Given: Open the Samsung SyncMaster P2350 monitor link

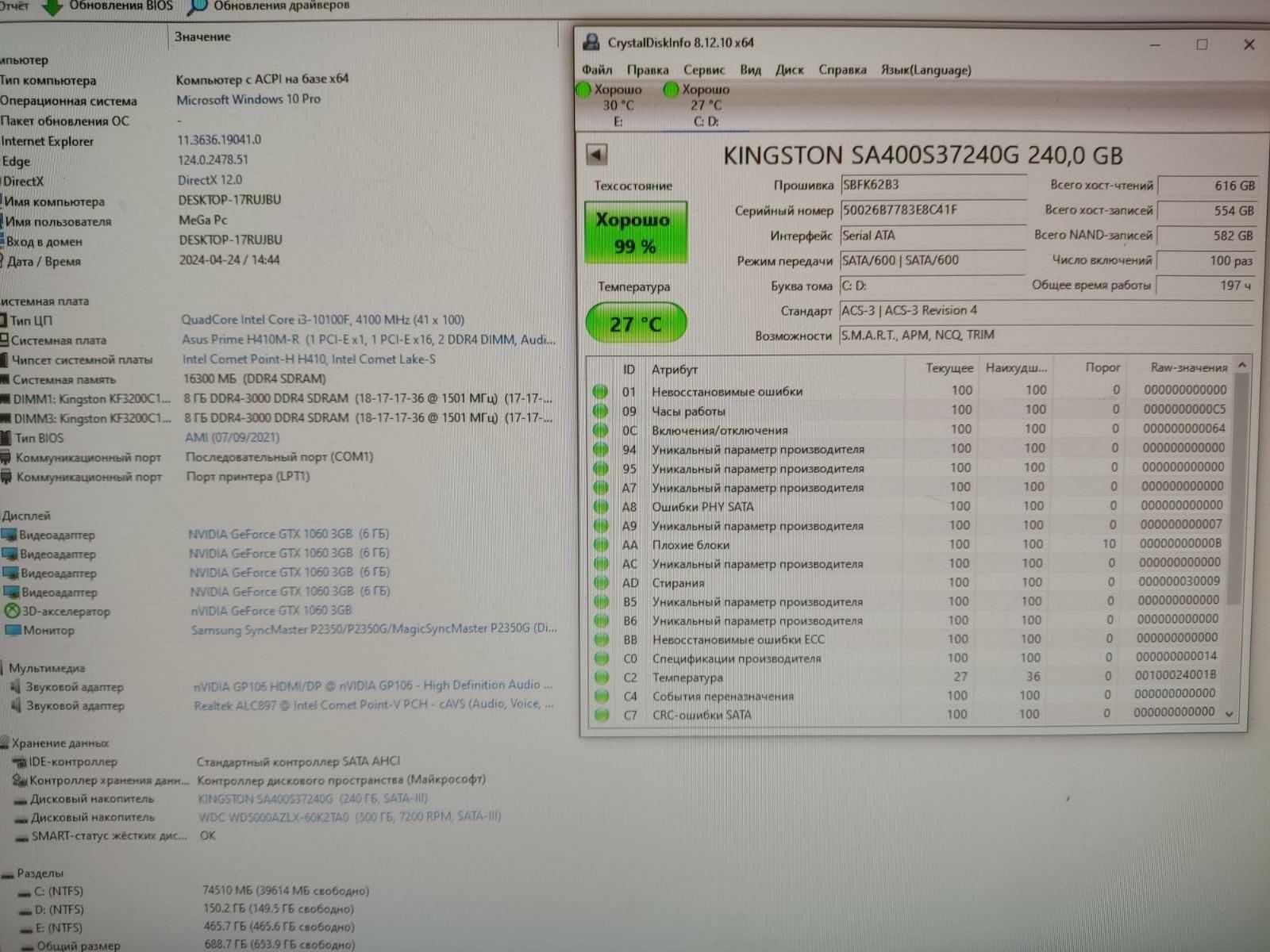Looking at the screenshot, I should pyautogui.click(x=374, y=628).
